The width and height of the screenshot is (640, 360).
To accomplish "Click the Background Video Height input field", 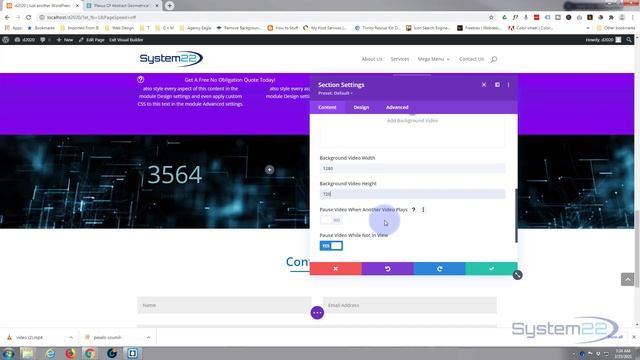I will pyautogui.click(x=412, y=194).
